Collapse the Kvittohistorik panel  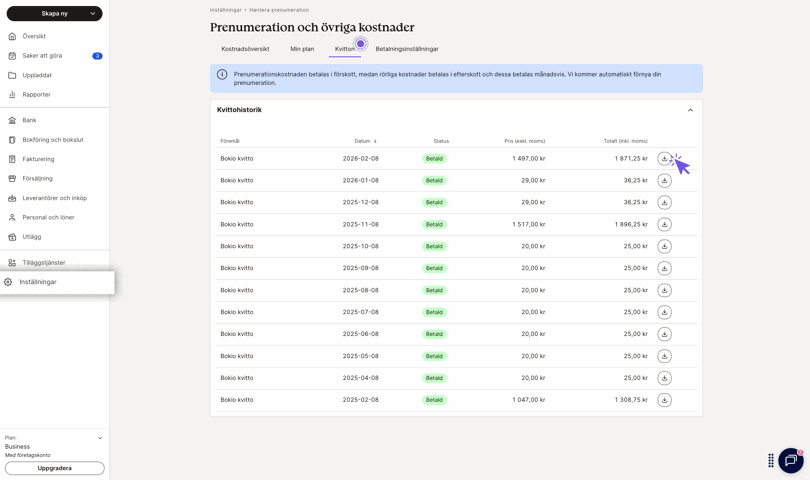[x=690, y=110]
